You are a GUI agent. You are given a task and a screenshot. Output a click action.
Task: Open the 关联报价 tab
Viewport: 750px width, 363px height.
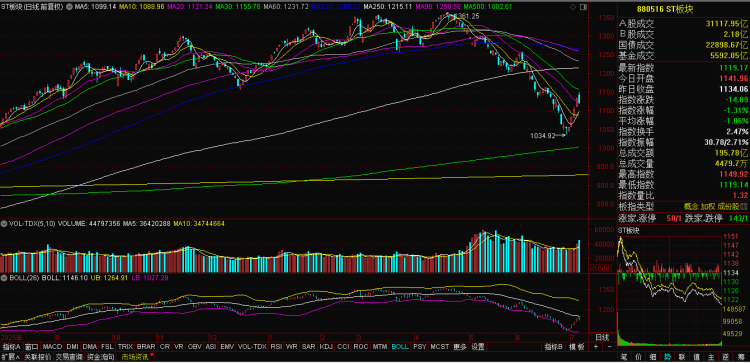(38, 357)
